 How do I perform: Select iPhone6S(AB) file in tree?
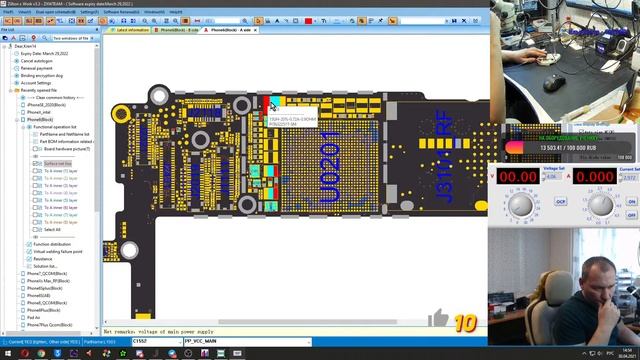click(x=38, y=296)
